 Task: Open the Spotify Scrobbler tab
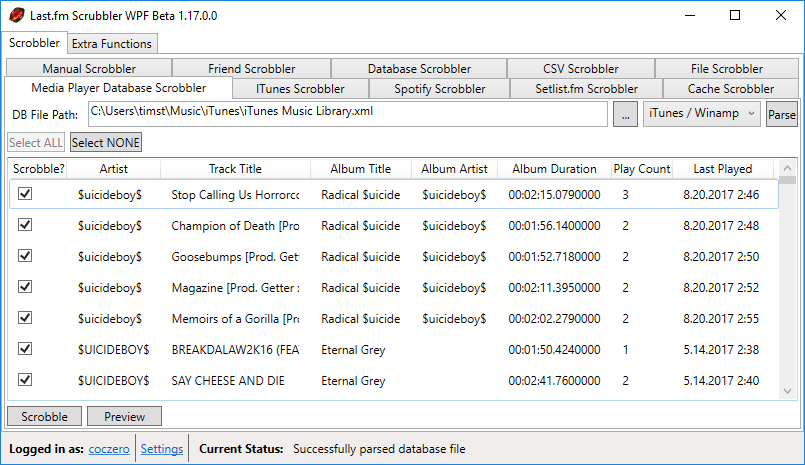coord(439,89)
